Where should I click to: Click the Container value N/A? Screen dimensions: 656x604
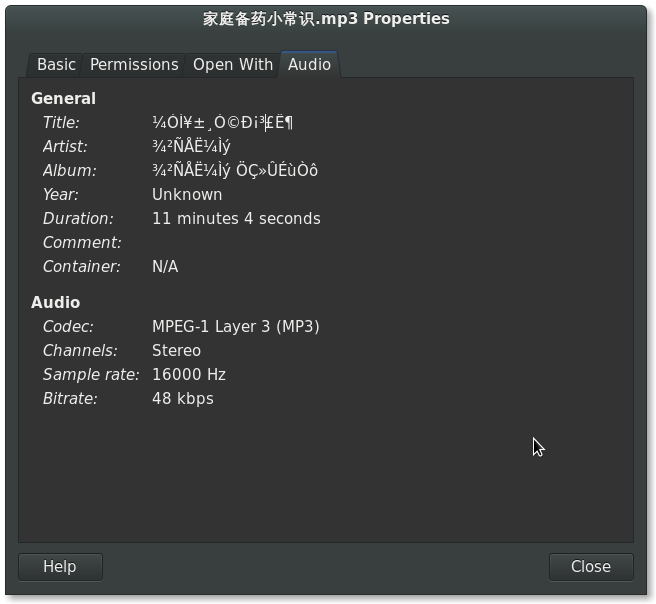click(x=165, y=267)
